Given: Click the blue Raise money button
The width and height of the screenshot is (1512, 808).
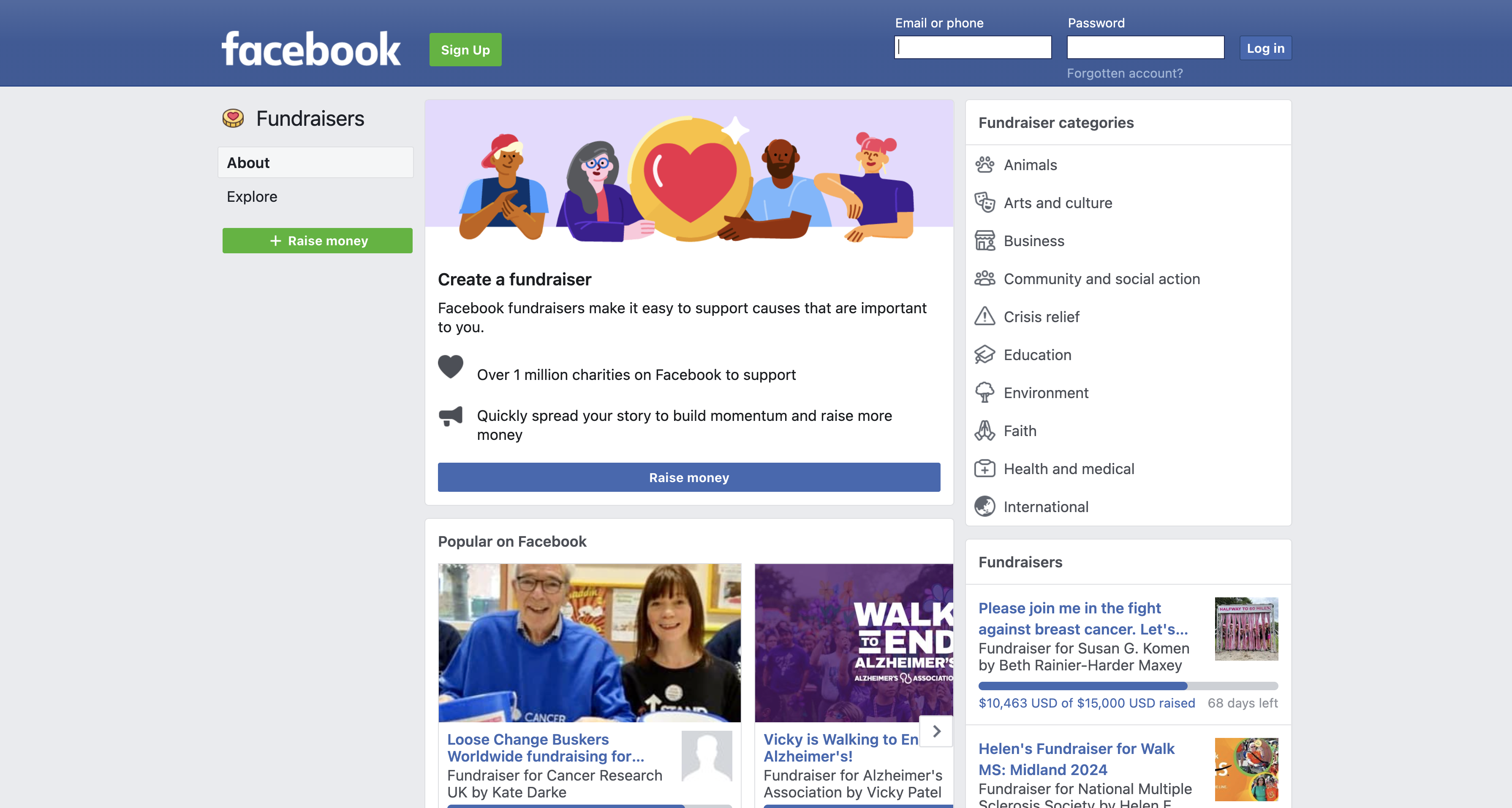Looking at the screenshot, I should [x=688, y=477].
